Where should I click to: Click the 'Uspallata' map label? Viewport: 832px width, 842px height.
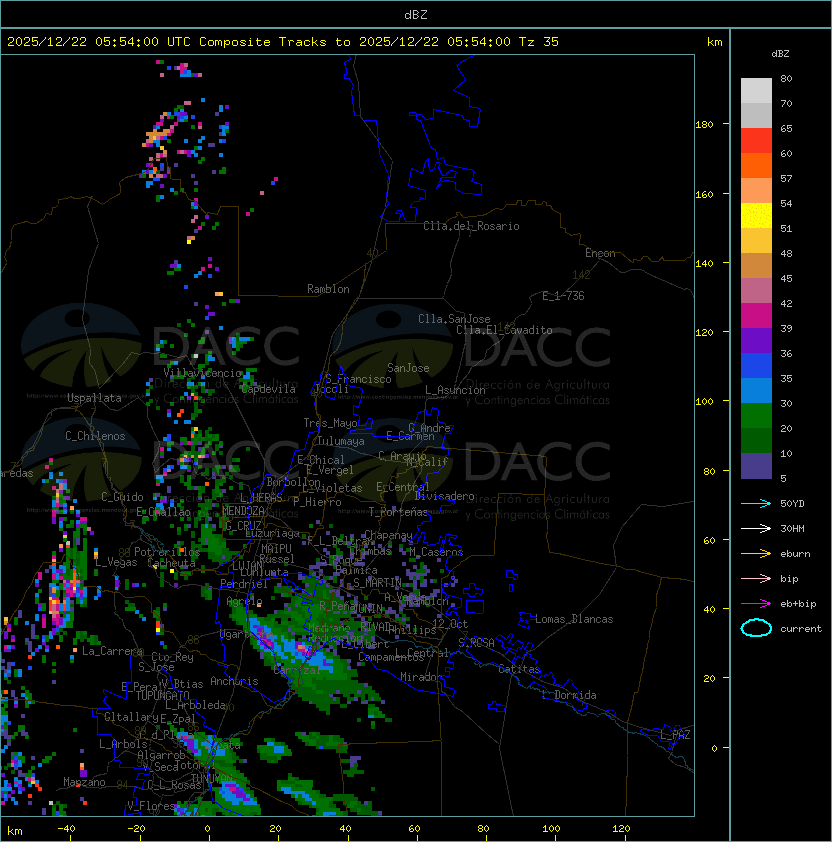[94, 398]
